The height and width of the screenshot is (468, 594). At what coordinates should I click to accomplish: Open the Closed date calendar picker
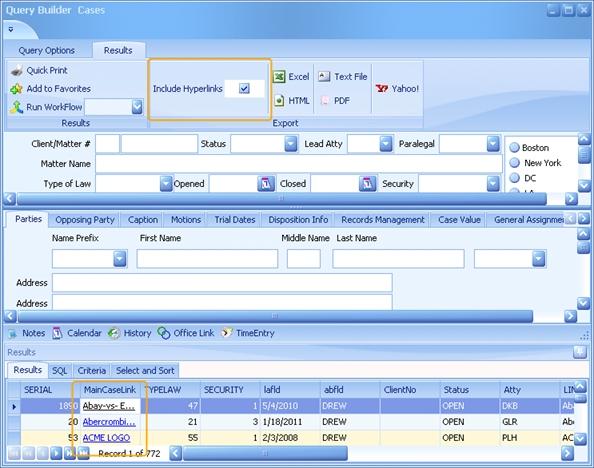coord(367,184)
